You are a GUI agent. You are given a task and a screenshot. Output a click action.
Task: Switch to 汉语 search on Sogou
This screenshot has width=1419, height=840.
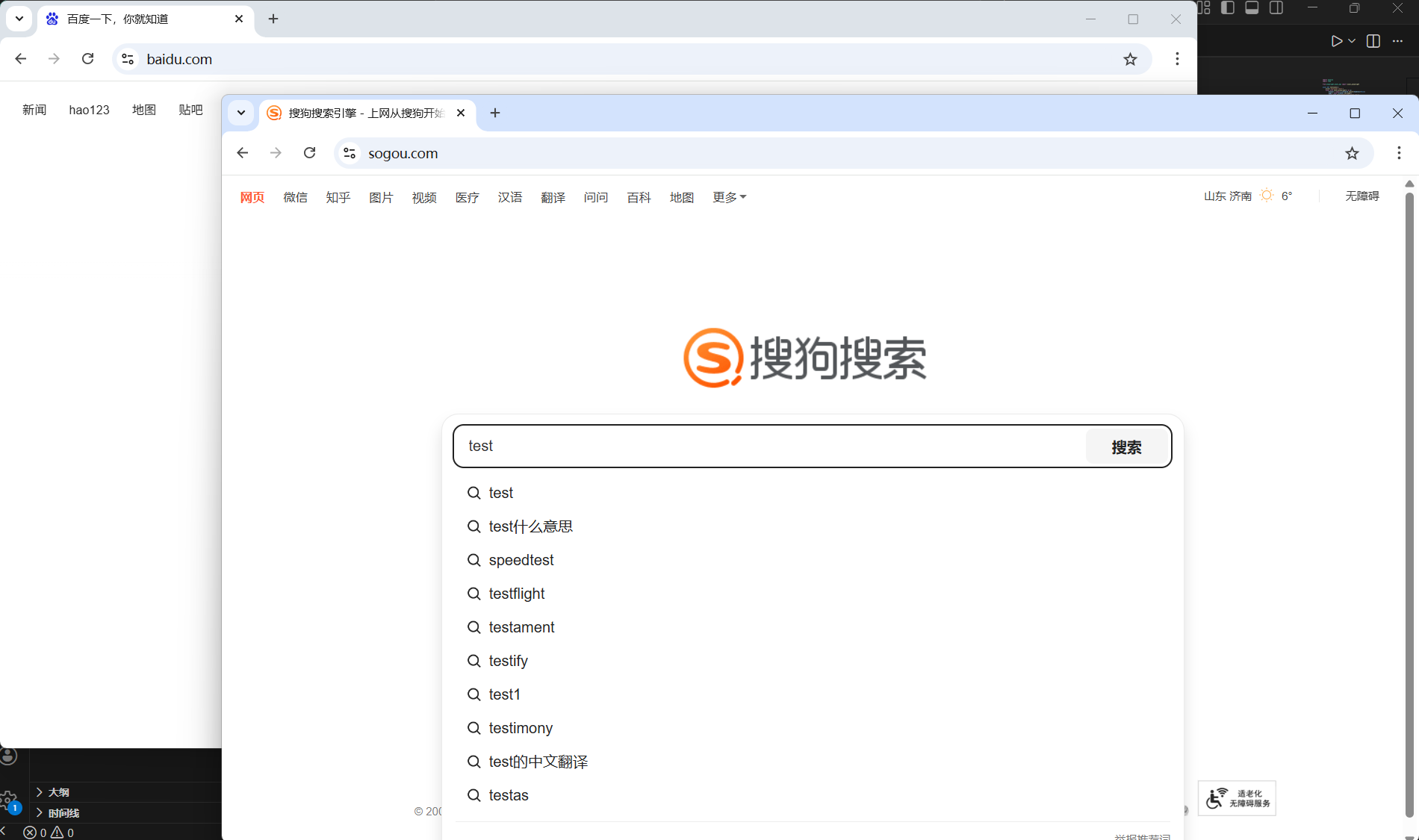[x=510, y=197]
